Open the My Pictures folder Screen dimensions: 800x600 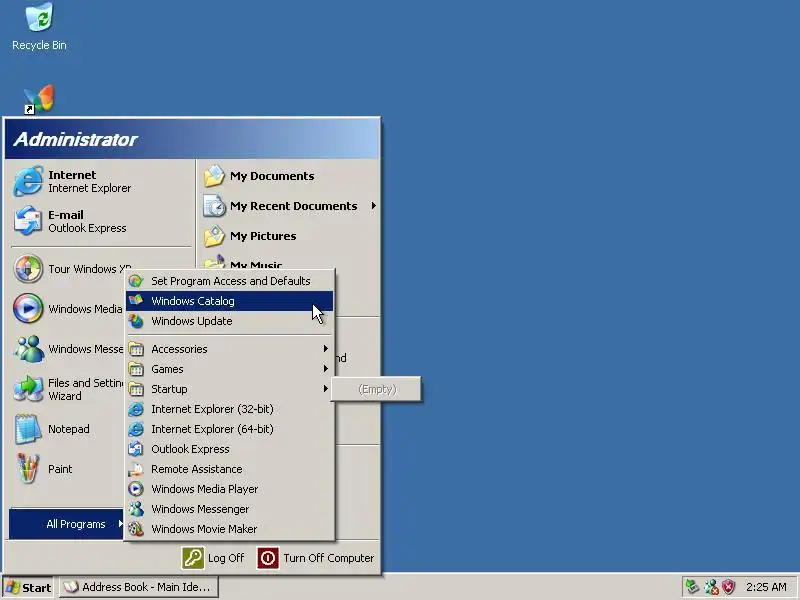(x=250, y=236)
